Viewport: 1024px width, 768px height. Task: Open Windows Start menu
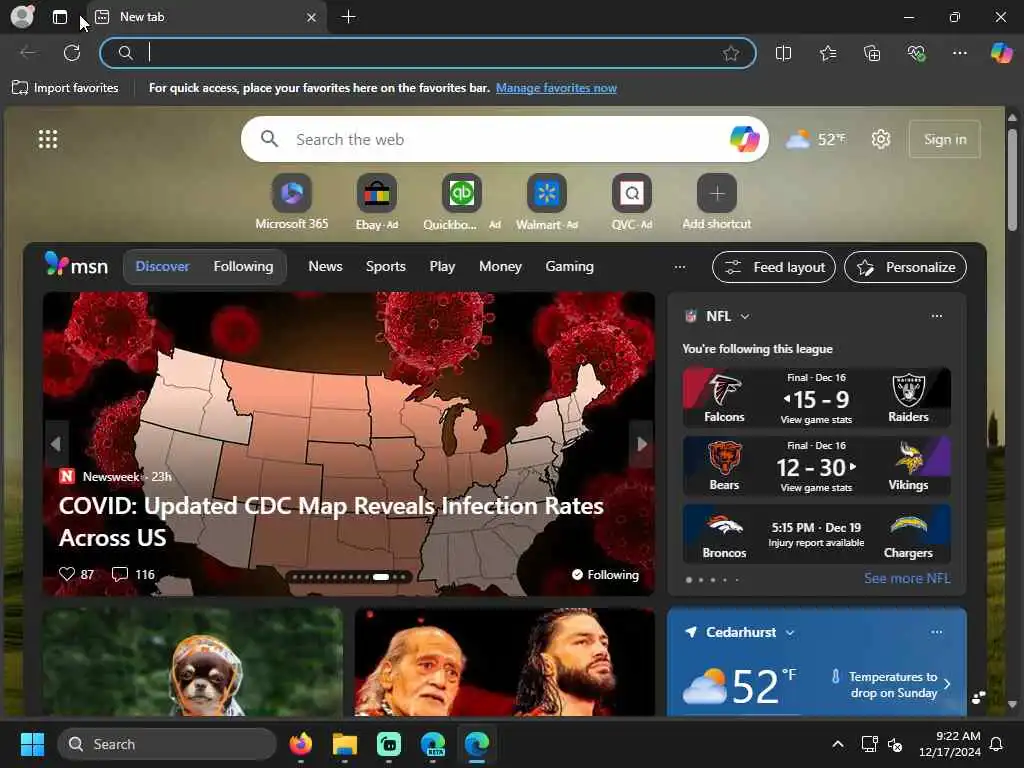pyautogui.click(x=32, y=744)
